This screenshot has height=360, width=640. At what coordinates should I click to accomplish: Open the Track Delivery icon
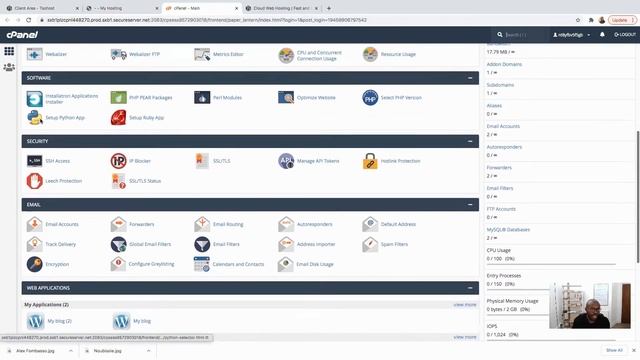pos(35,244)
